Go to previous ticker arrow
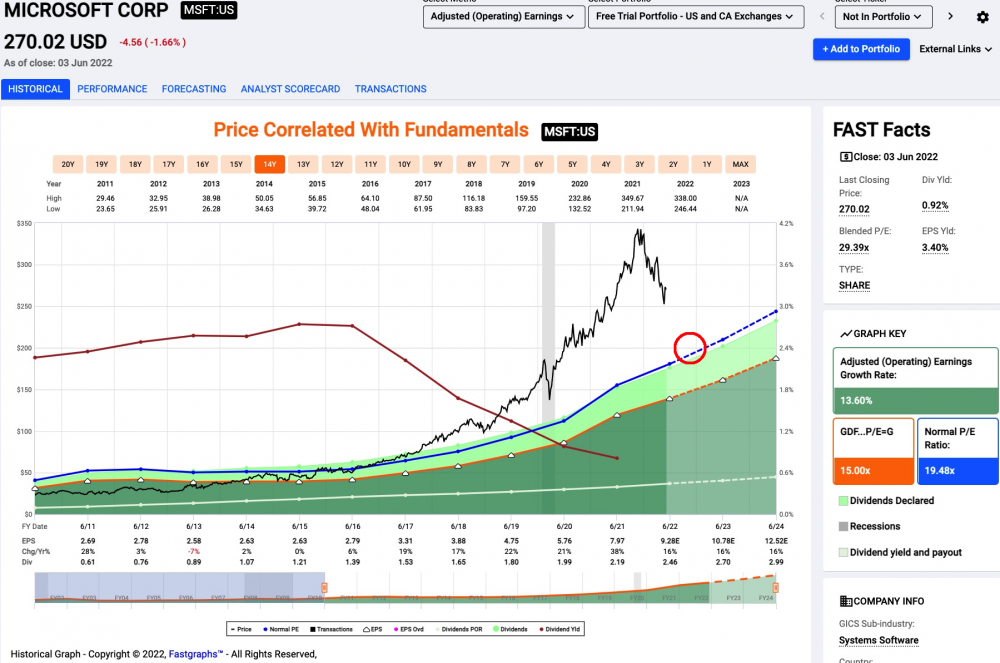The height and width of the screenshot is (663, 1000). pos(822,17)
